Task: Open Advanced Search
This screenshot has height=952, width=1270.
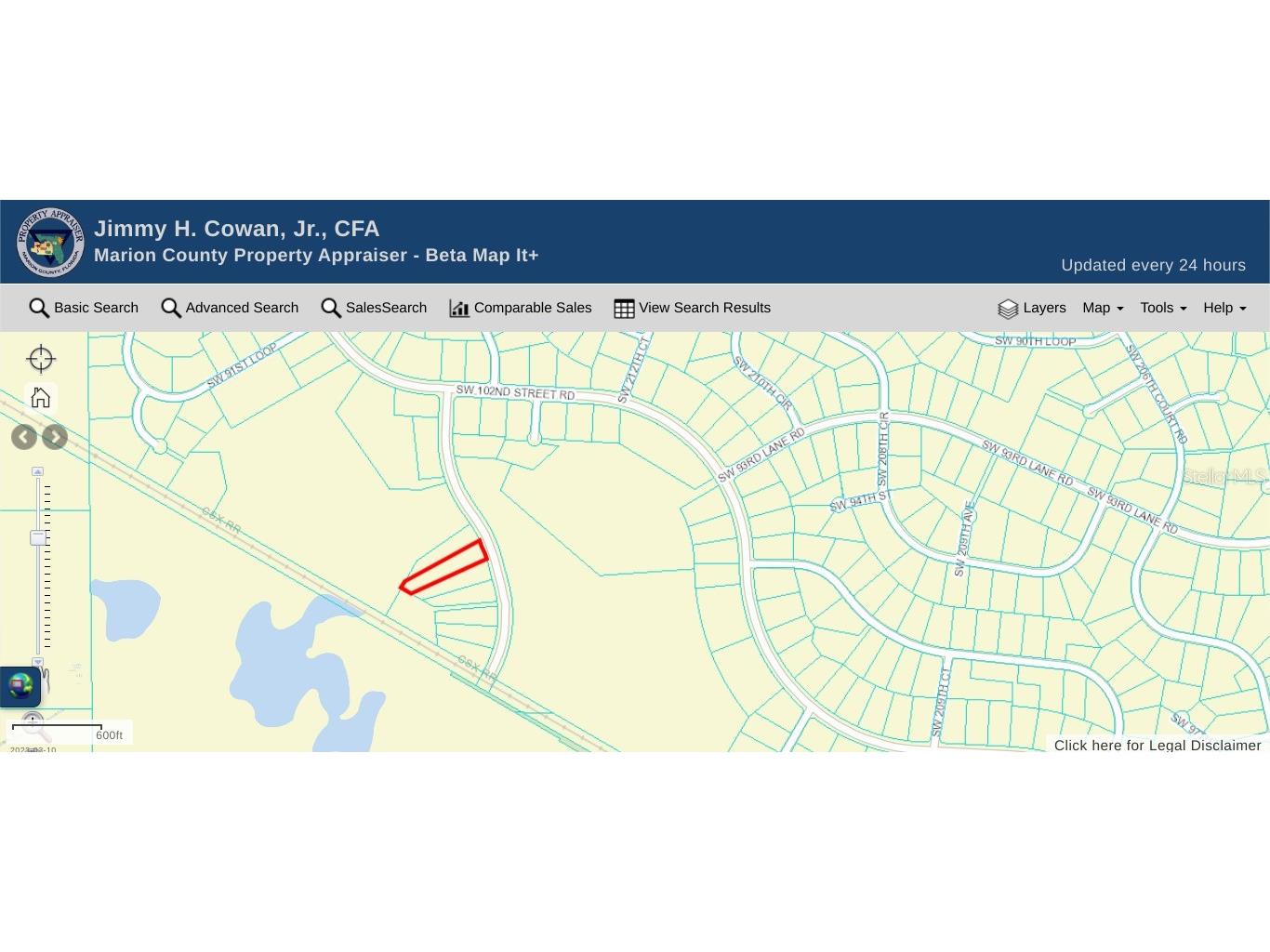Action: pos(230,308)
